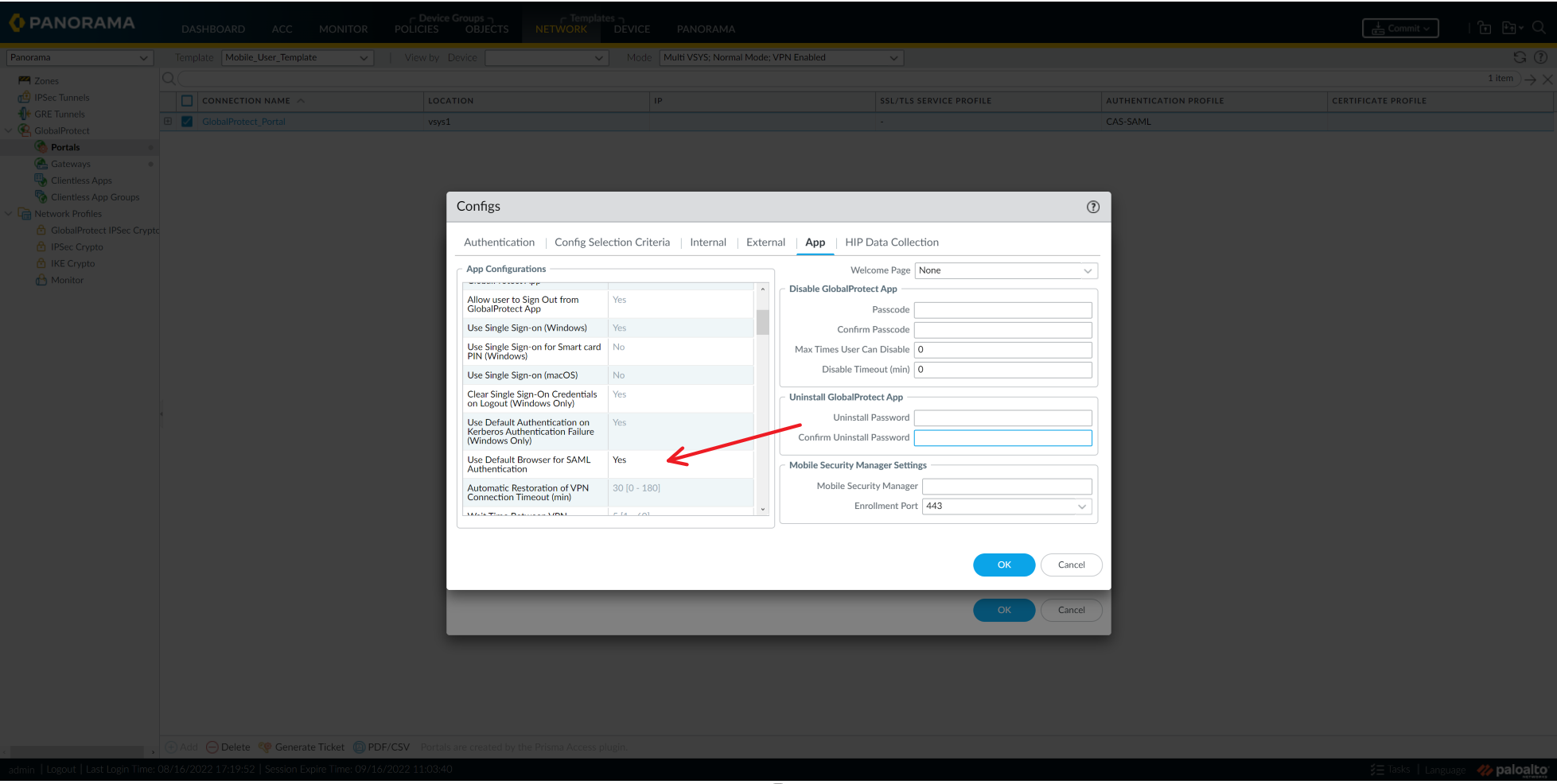Screen dimensions: 1557x784
Task: Switch to the Authentication tab
Action: [500, 243]
